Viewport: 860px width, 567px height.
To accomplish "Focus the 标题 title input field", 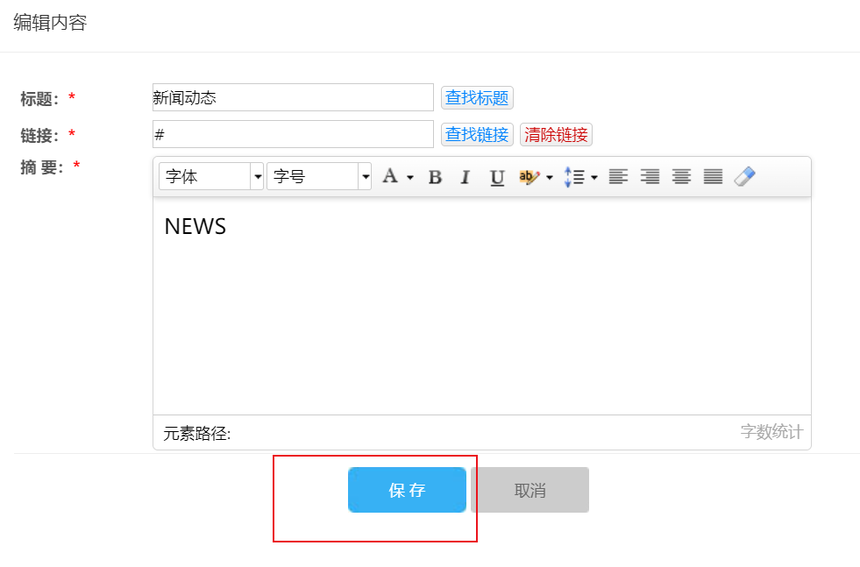I will (293, 97).
